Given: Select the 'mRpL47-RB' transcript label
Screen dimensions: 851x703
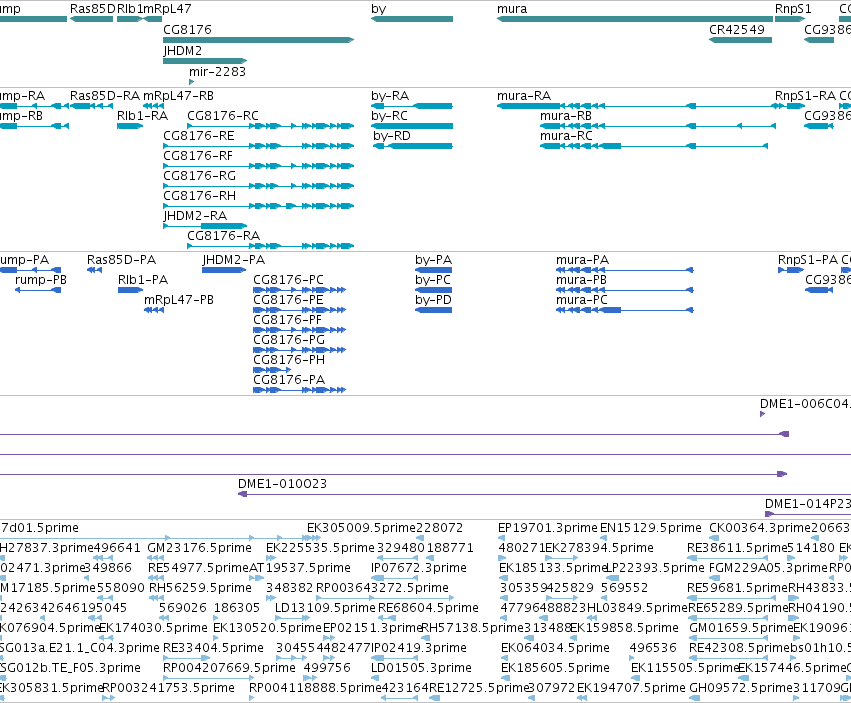Looking at the screenshot, I should (178, 96).
